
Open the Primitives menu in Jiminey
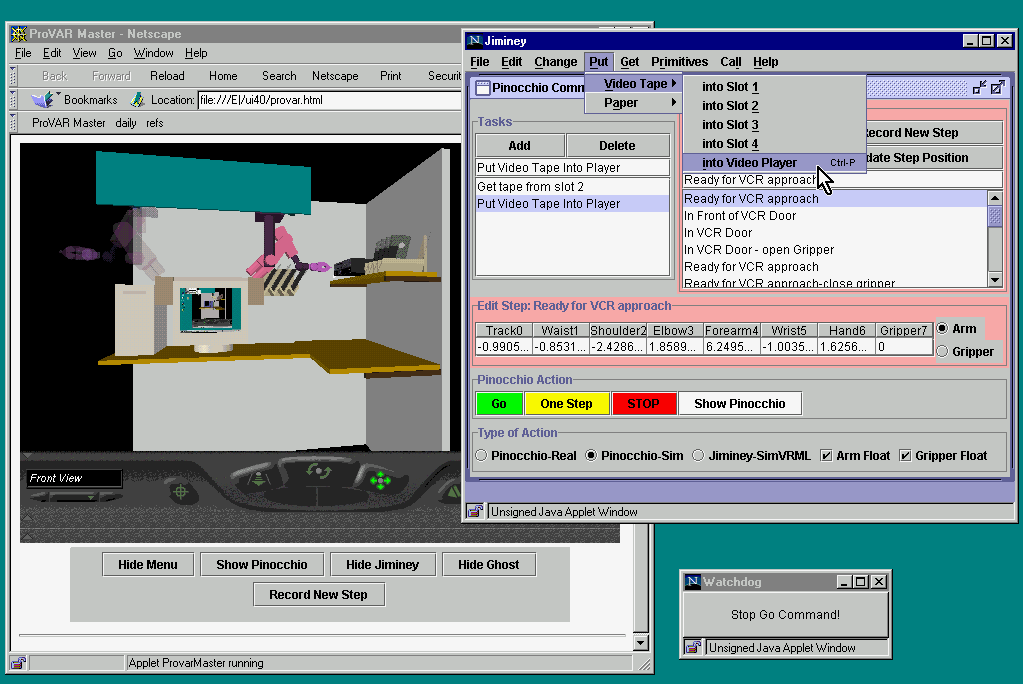679,62
